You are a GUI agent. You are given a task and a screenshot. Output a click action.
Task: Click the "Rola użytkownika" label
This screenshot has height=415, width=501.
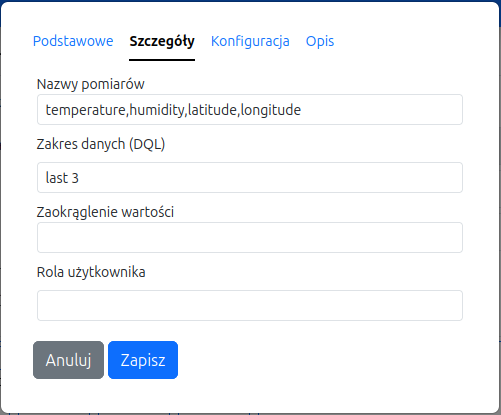tap(91, 272)
